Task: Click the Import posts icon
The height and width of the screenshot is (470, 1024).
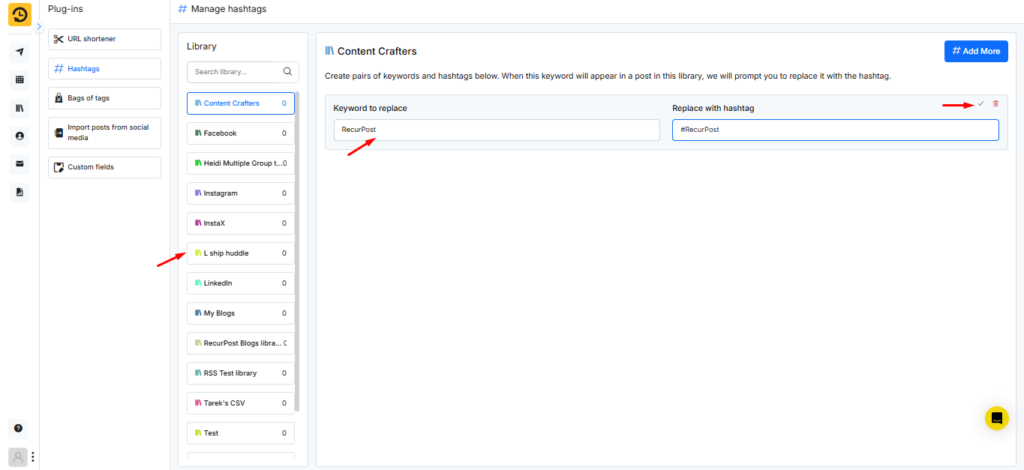Action: 59,133
